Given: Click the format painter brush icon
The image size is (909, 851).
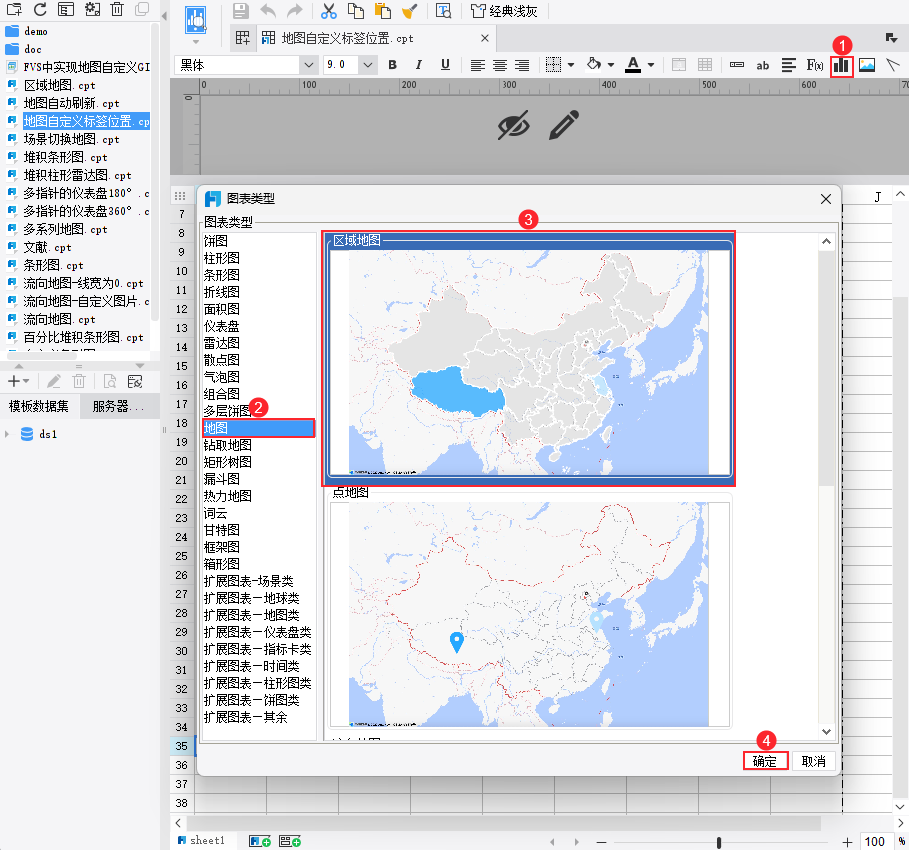Looking at the screenshot, I should click(x=409, y=11).
